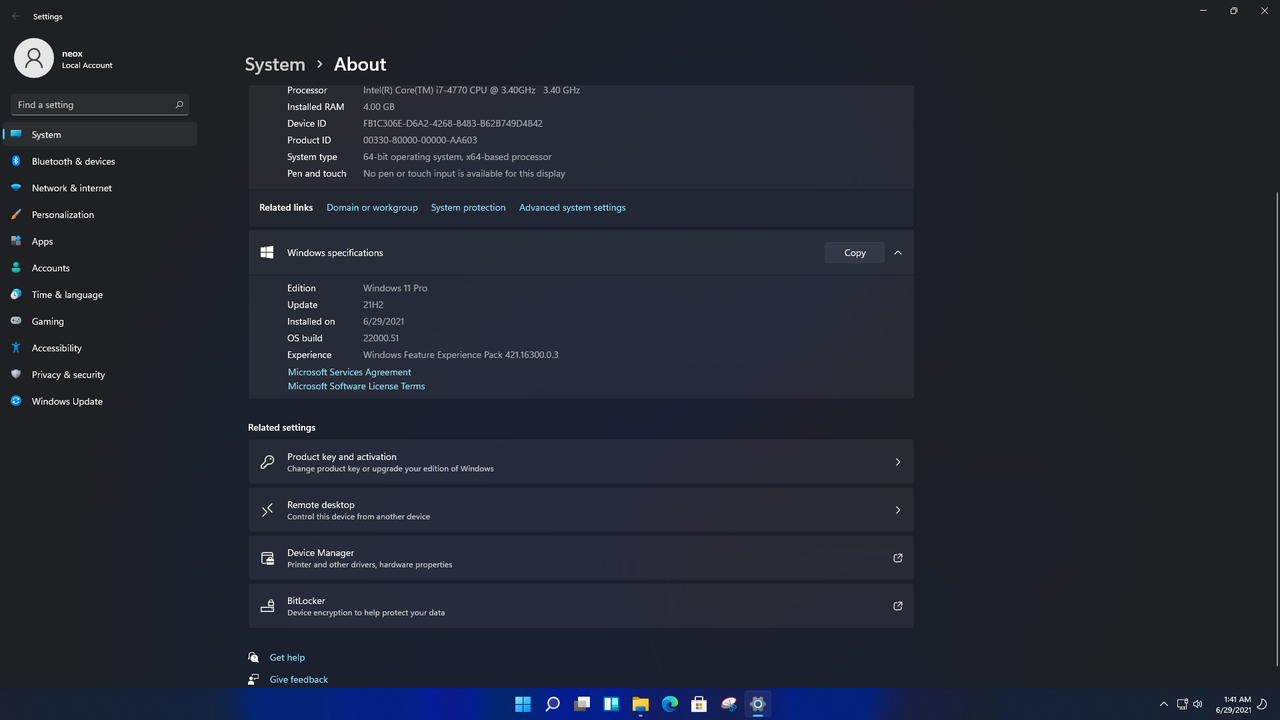Open the System protection link
The height and width of the screenshot is (720, 1280).
pyautogui.click(x=468, y=208)
